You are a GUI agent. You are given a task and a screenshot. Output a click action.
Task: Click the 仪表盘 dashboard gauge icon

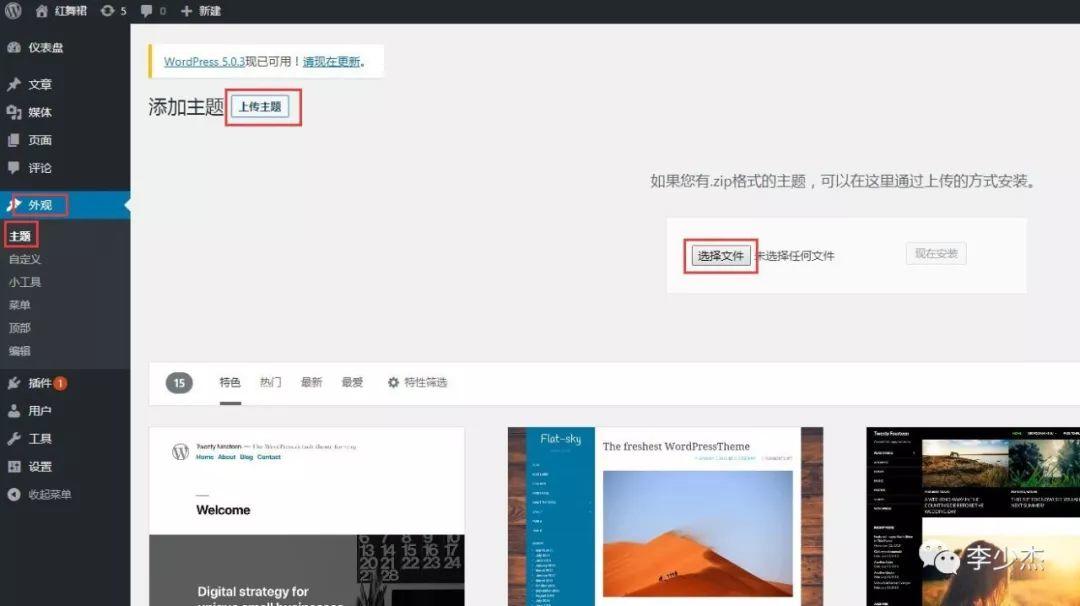[14, 48]
